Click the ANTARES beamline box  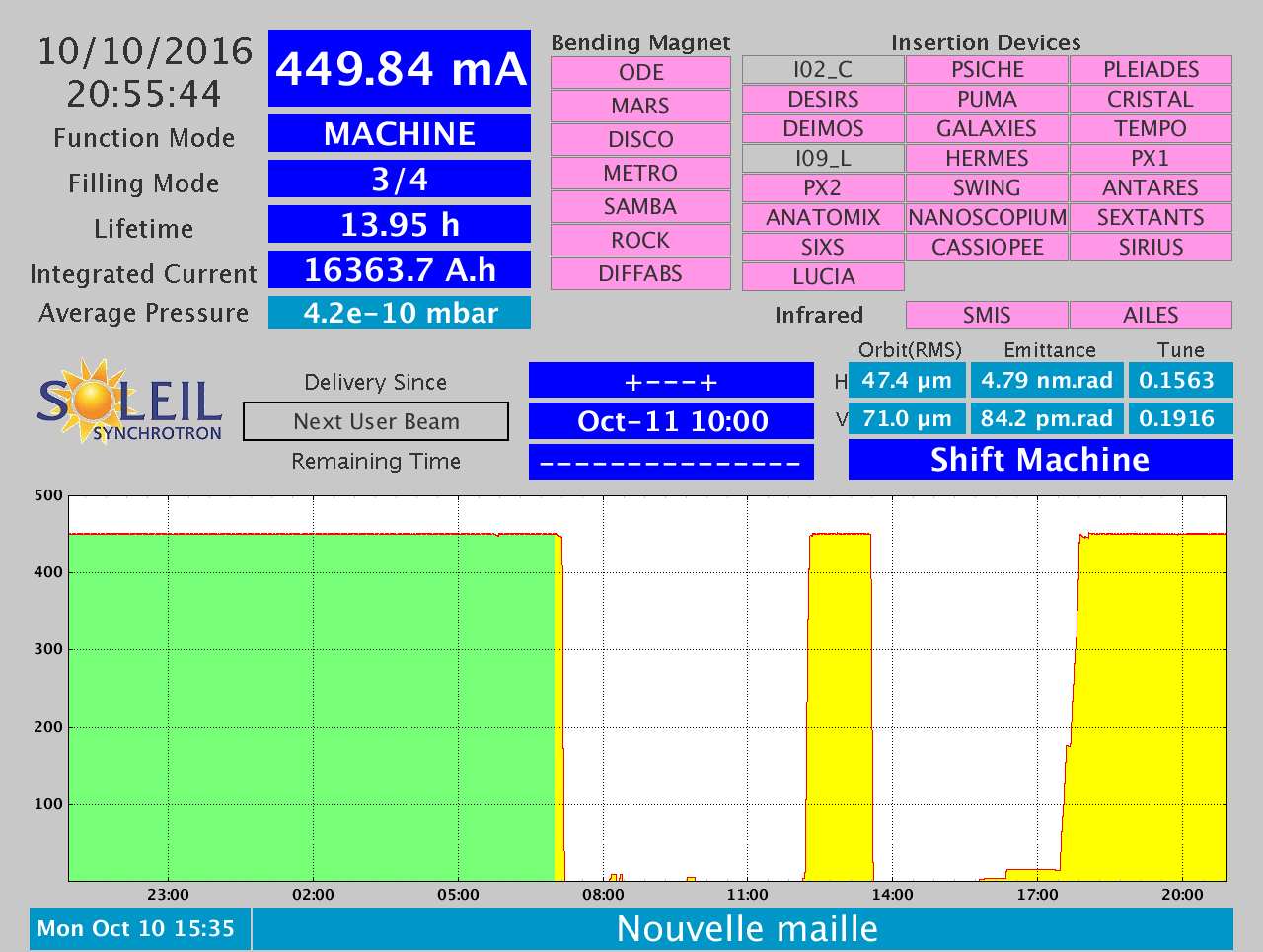point(1151,188)
